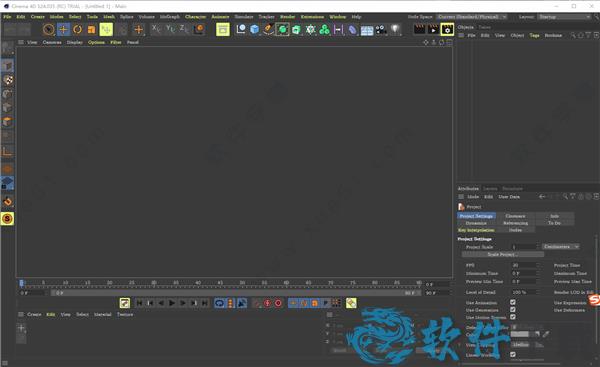The height and width of the screenshot is (367, 600).
Task: Click the timeline playhead at frame 0
Action: coord(21,283)
